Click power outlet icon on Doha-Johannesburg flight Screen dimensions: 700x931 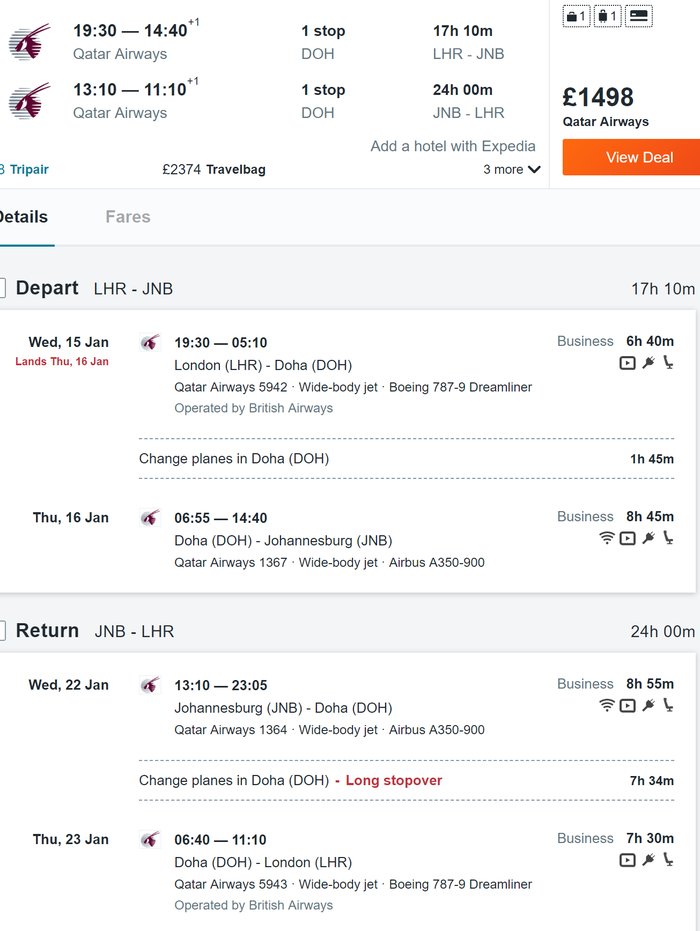(x=648, y=538)
